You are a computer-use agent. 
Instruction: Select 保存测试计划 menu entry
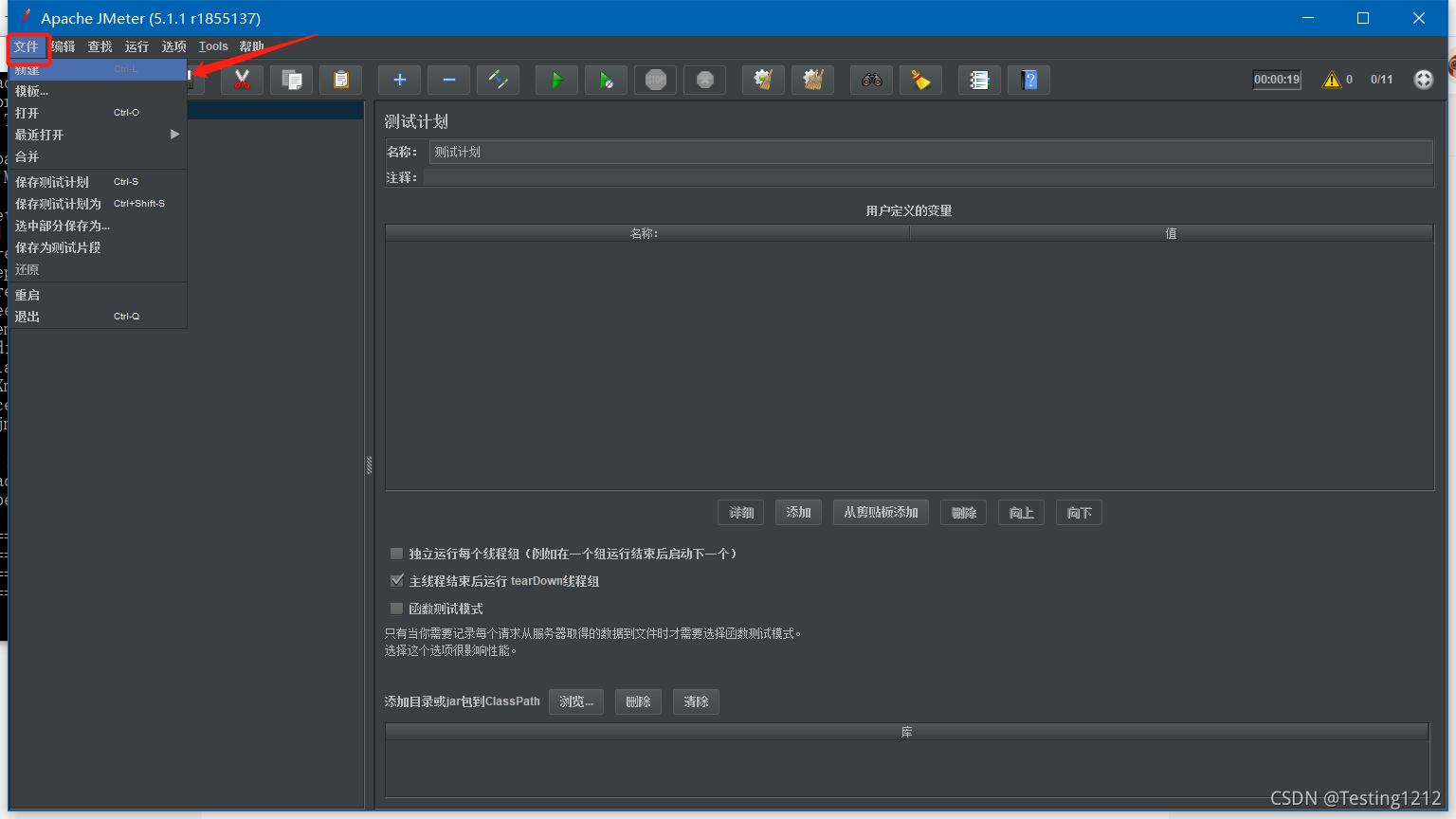98,182
